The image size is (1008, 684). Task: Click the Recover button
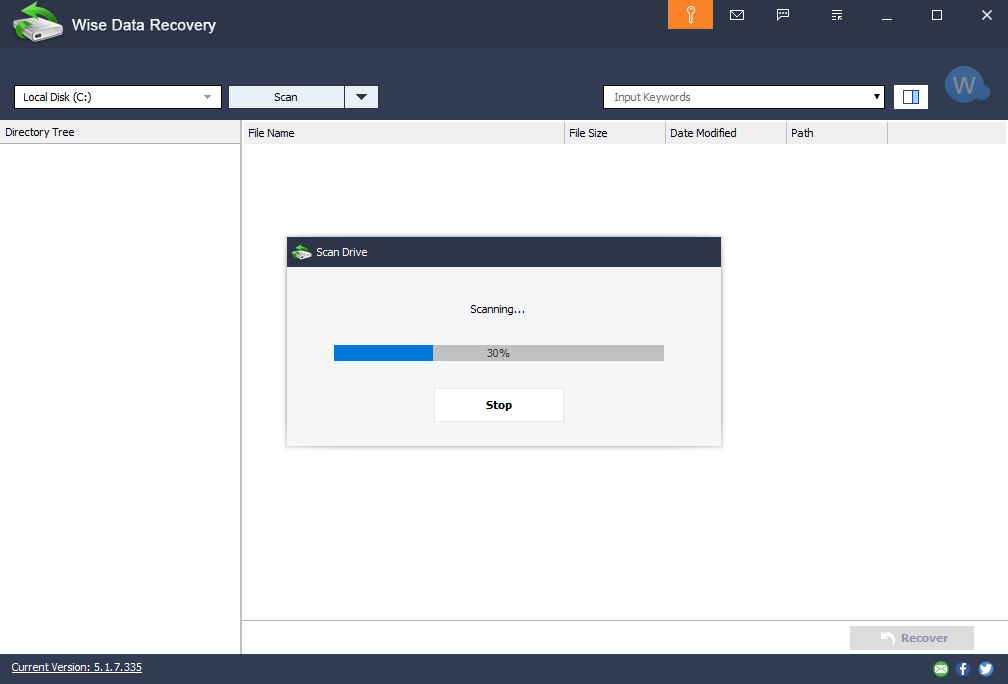pos(912,638)
